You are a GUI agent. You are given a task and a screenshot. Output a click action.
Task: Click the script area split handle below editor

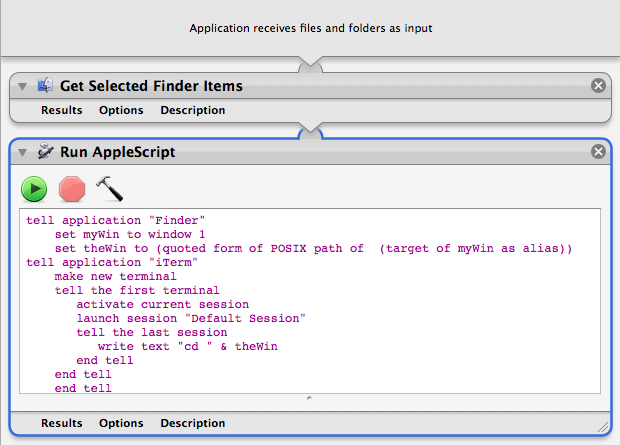tap(309, 398)
